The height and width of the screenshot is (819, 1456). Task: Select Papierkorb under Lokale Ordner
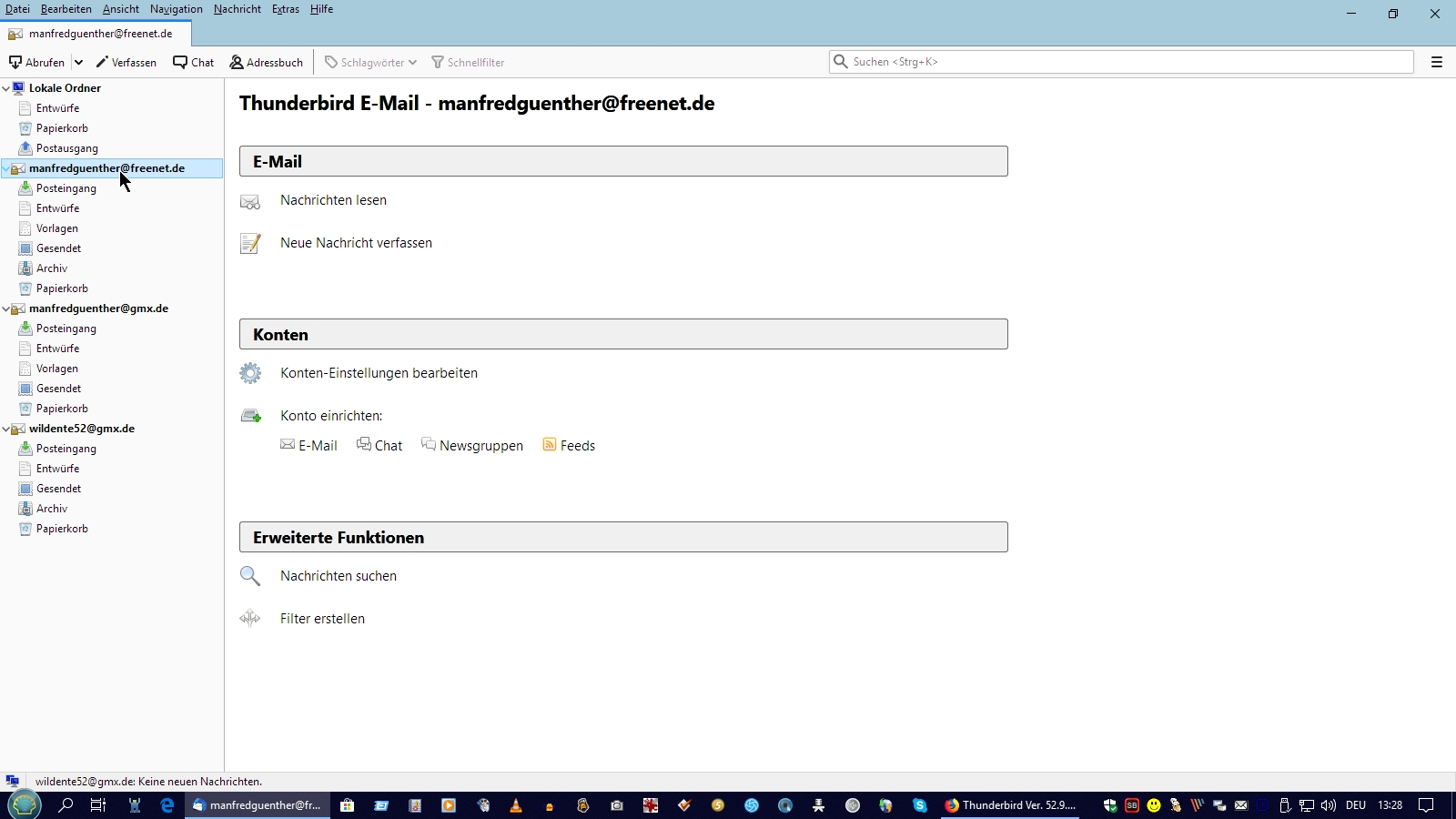coord(62,128)
